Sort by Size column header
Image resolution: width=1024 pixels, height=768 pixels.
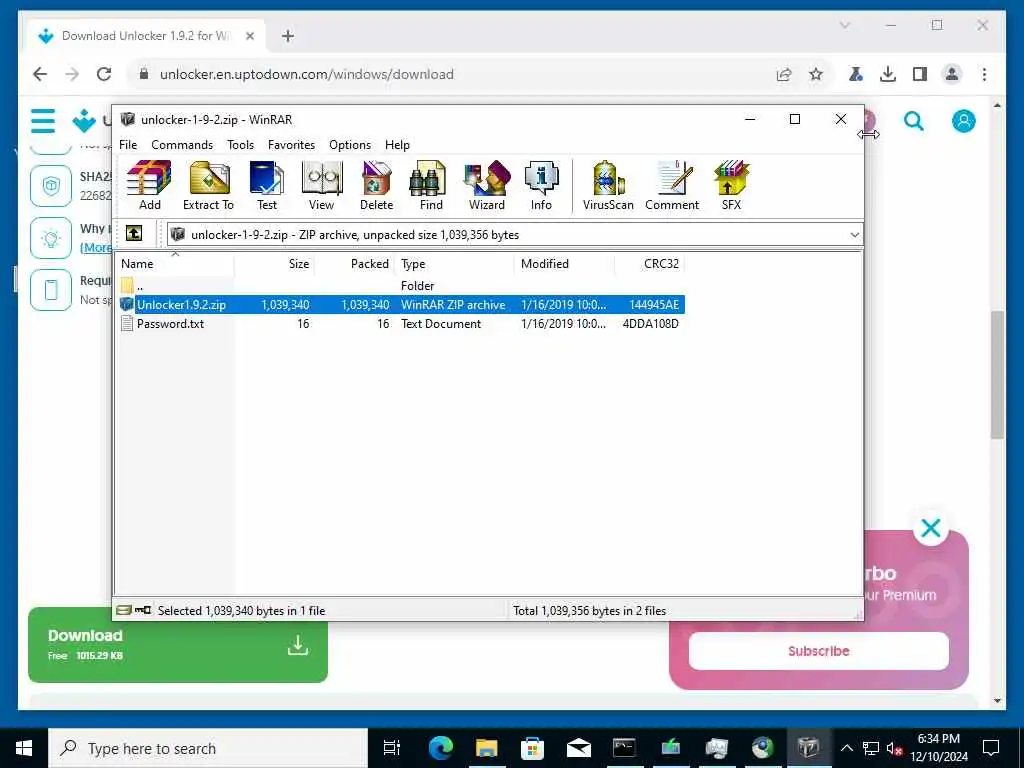pyautogui.click(x=274, y=264)
